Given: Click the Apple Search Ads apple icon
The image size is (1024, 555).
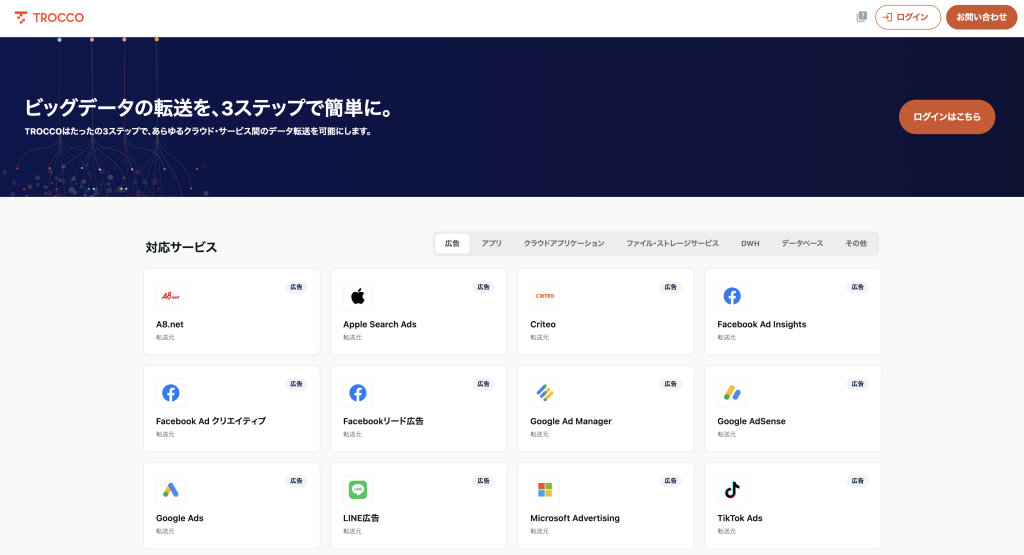Looking at the screenshot, I should pos(358,296).
